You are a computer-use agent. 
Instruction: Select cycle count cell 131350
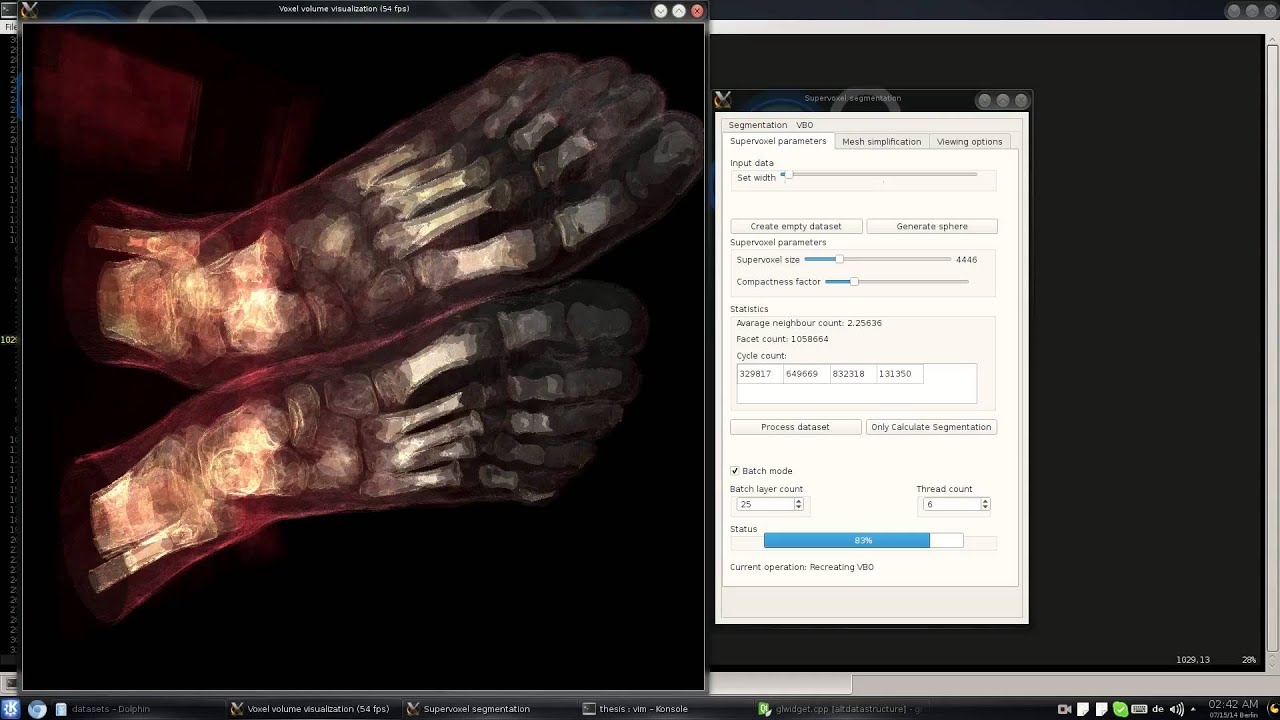(899, 374)
